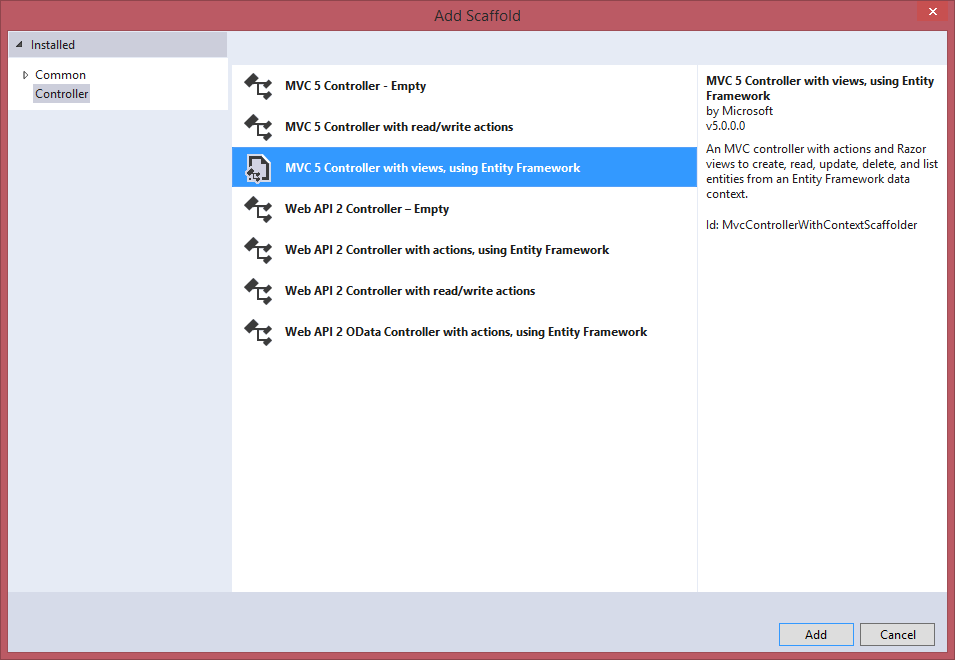Close the Add Scaffold dialog
Viewport: 955px width, 660px height.
point(932,12)
